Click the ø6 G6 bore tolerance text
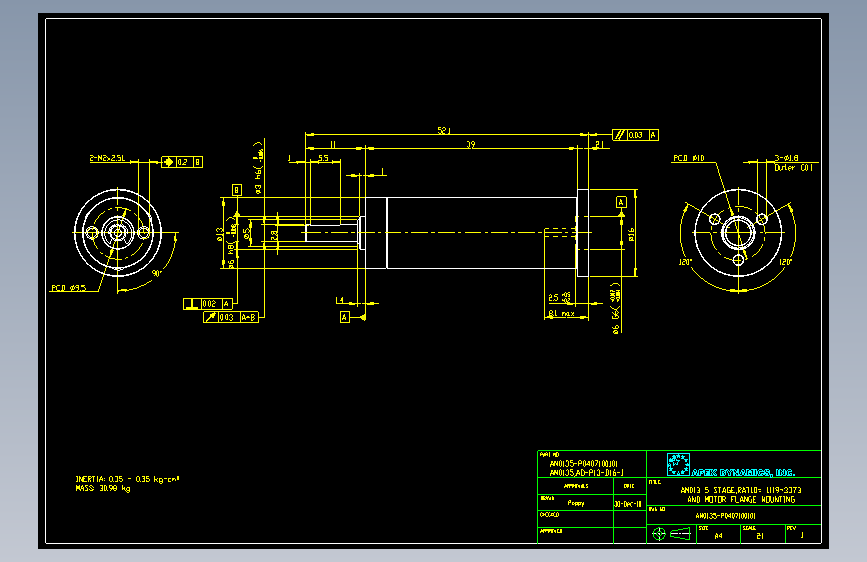 pos(615,308)
